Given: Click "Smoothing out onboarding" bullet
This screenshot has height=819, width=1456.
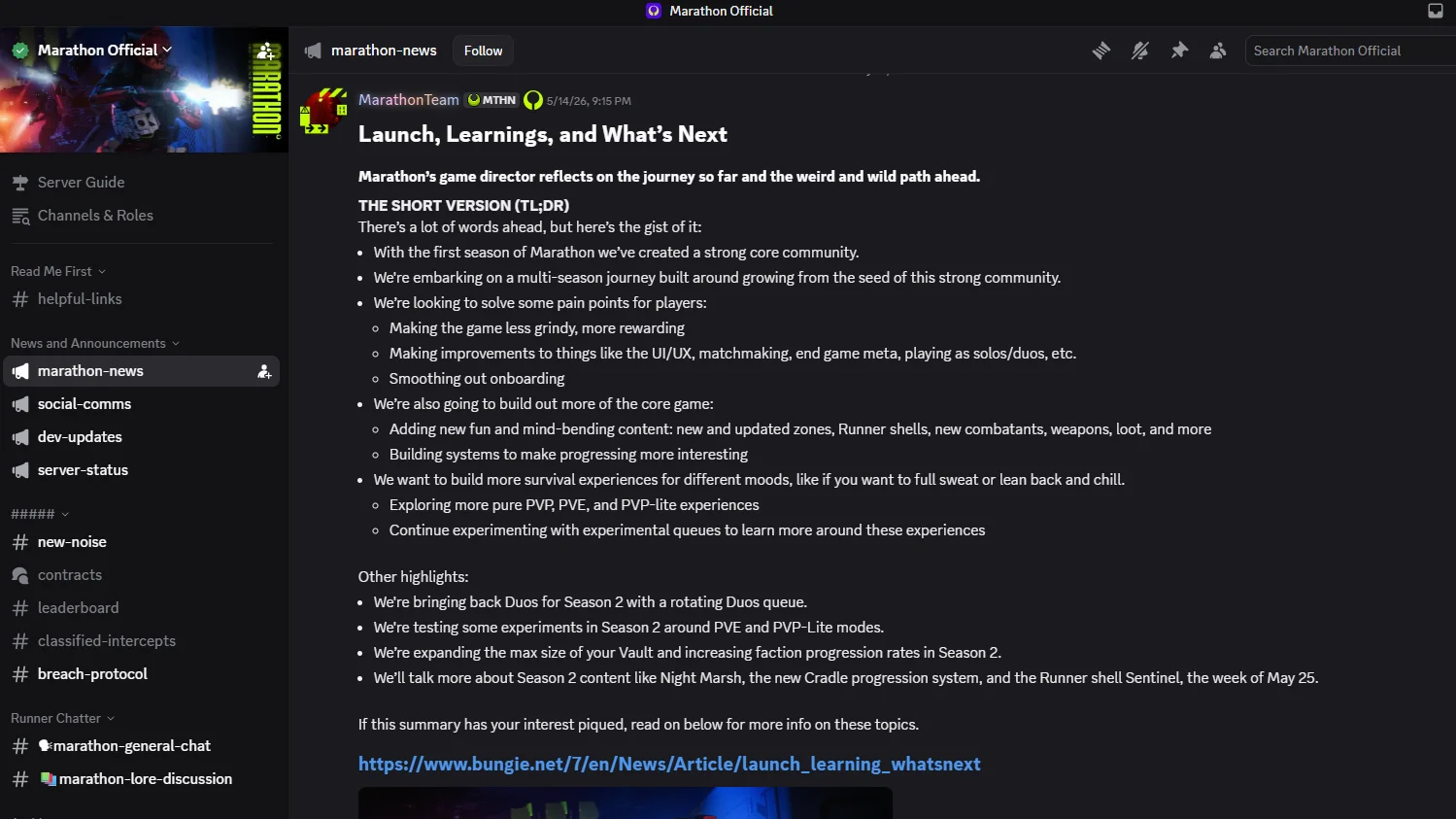Looking at the screenshot, I should point(477,379).
